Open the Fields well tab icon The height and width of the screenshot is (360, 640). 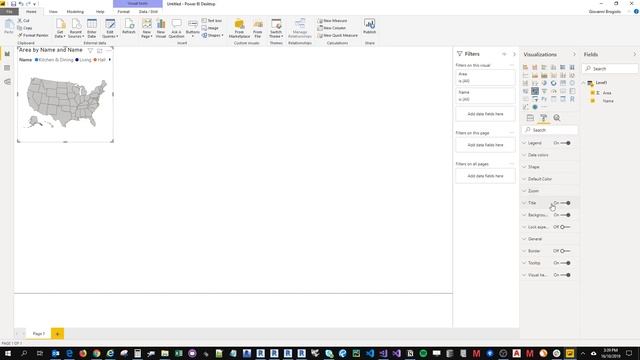coord(530,118)
